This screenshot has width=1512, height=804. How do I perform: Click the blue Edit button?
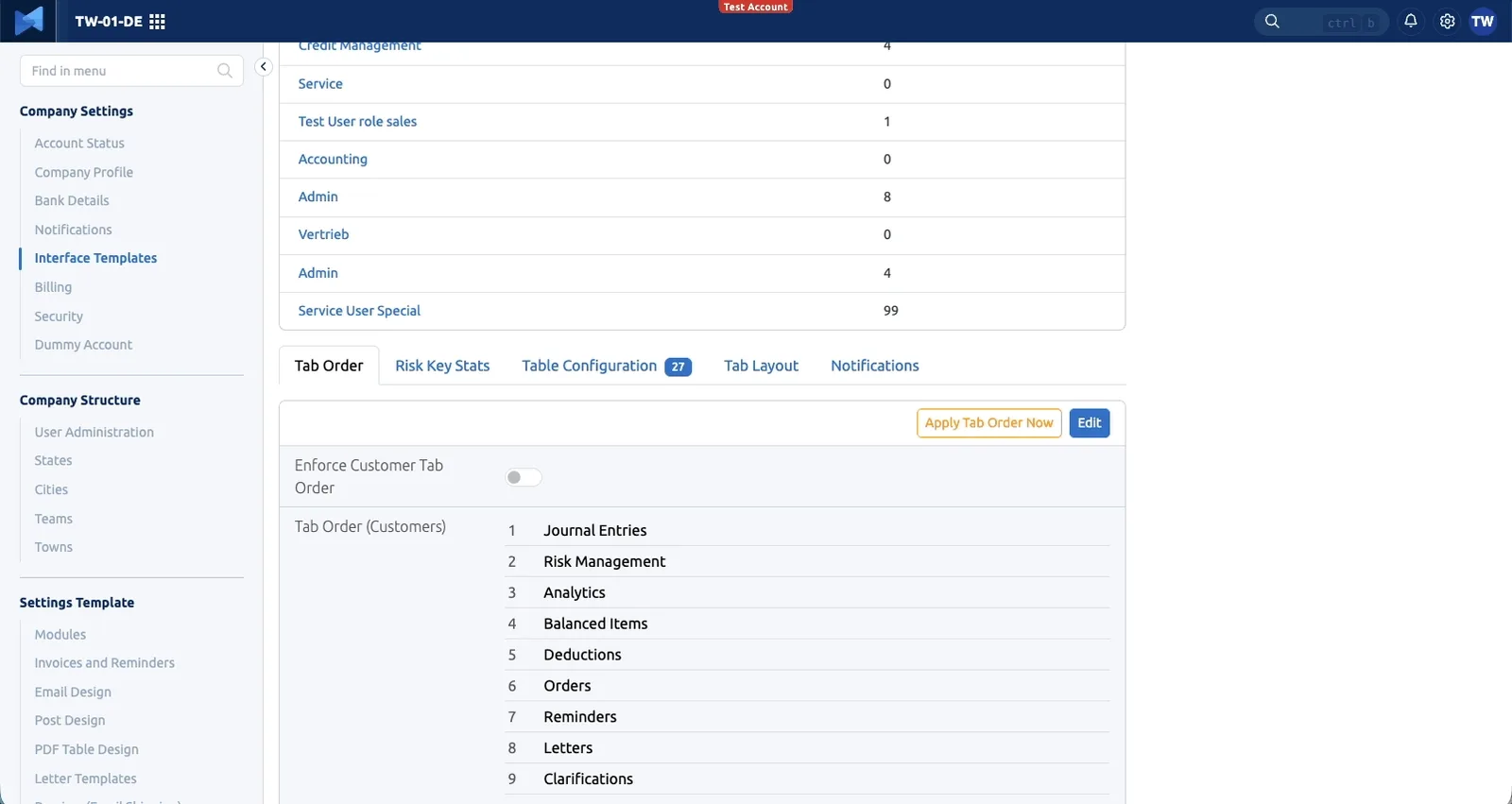(1090, 423)
